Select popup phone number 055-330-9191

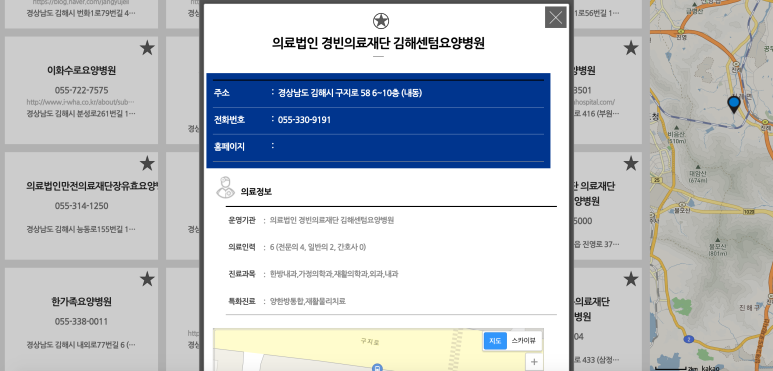(304, 120)
